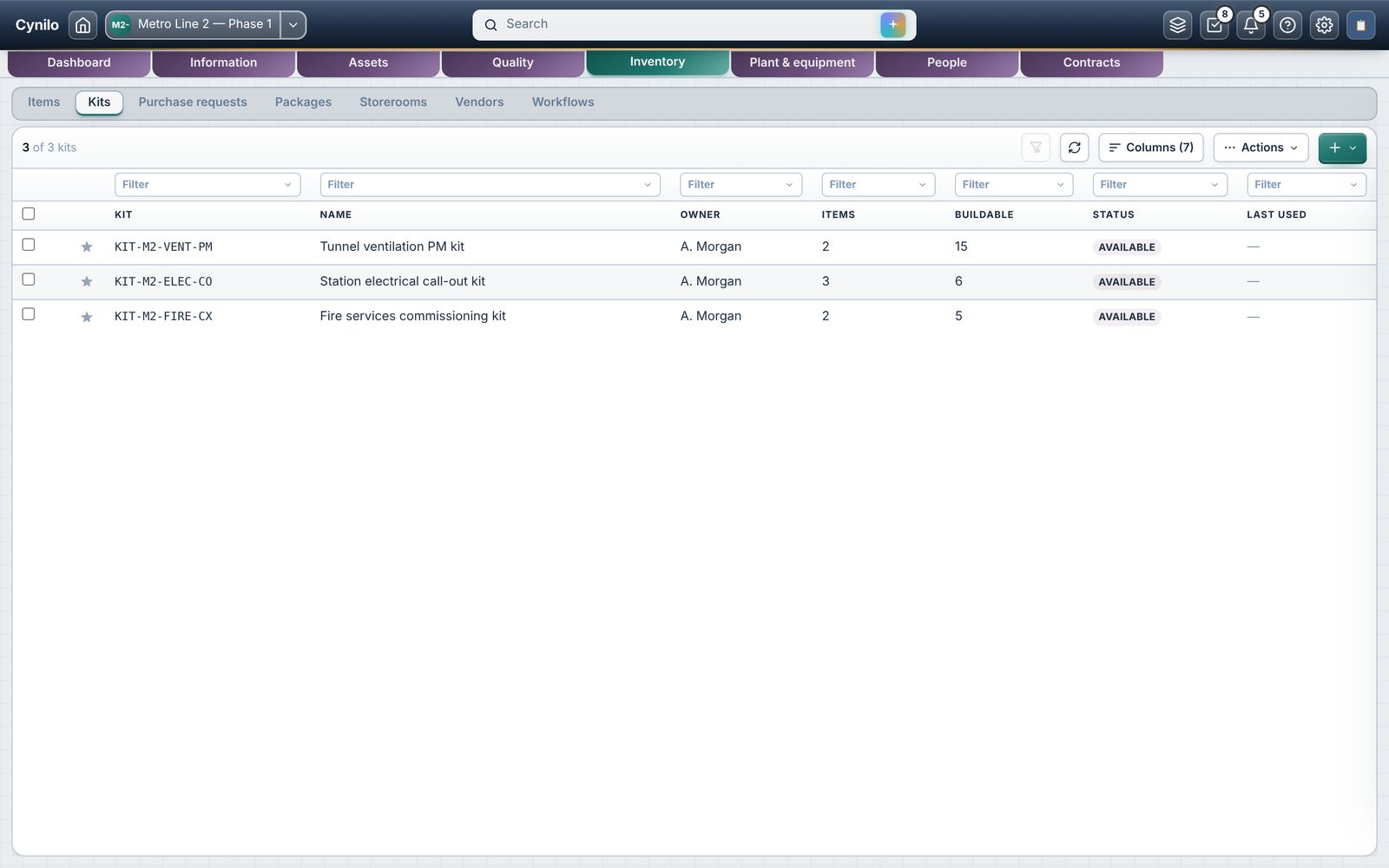
Task: Star the KIT-M2-VENT-PM row
Action: (x=87, y=247)
